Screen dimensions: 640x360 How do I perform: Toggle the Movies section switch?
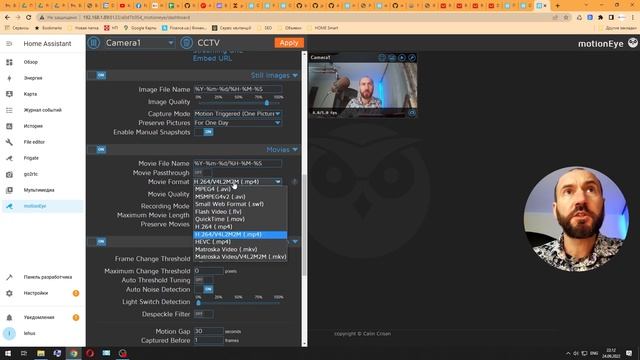pos(97,149)
